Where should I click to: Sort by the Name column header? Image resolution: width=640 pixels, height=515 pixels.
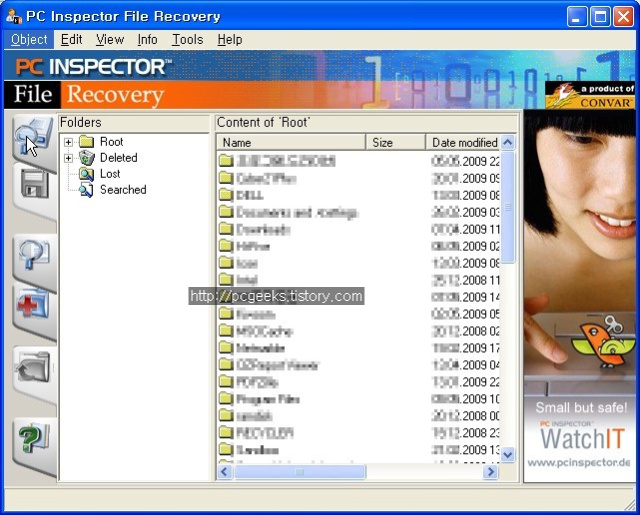(x=291, y=143)
